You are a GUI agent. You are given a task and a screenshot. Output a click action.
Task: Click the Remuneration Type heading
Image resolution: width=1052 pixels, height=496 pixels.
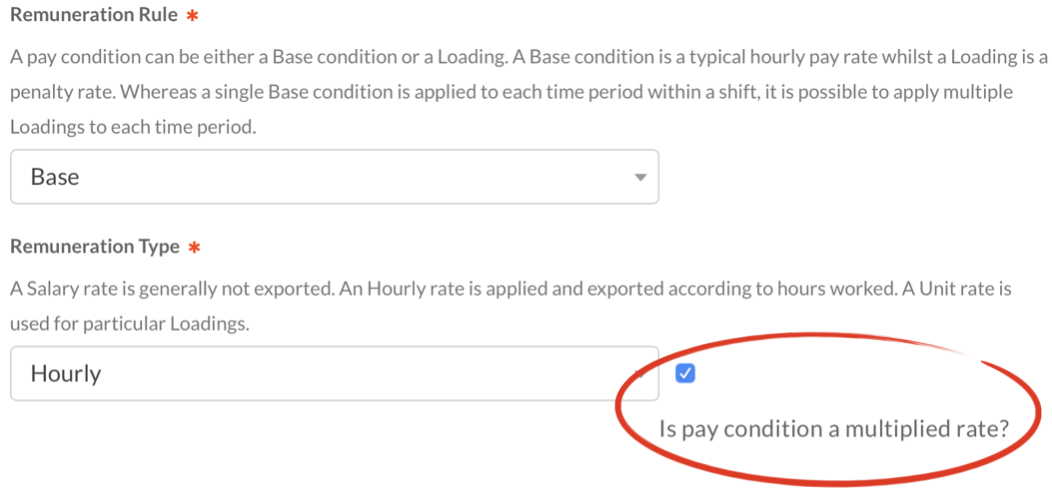click(94, 247)
